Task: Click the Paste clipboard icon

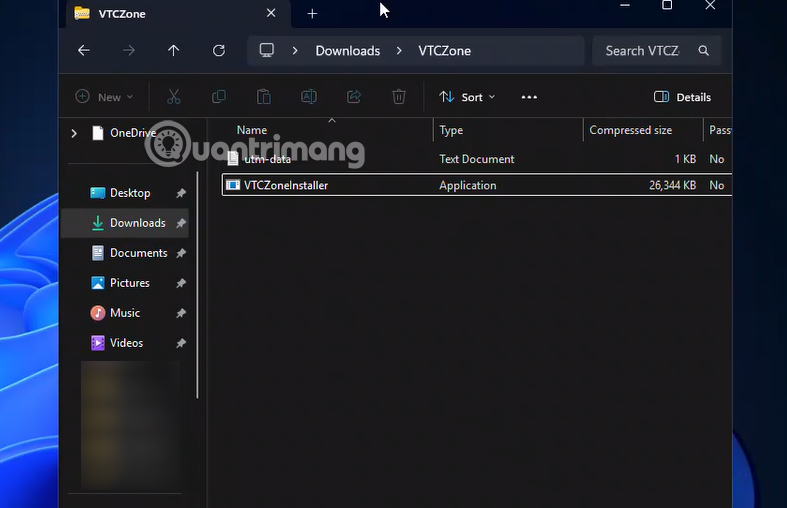Action: (264, 97)
